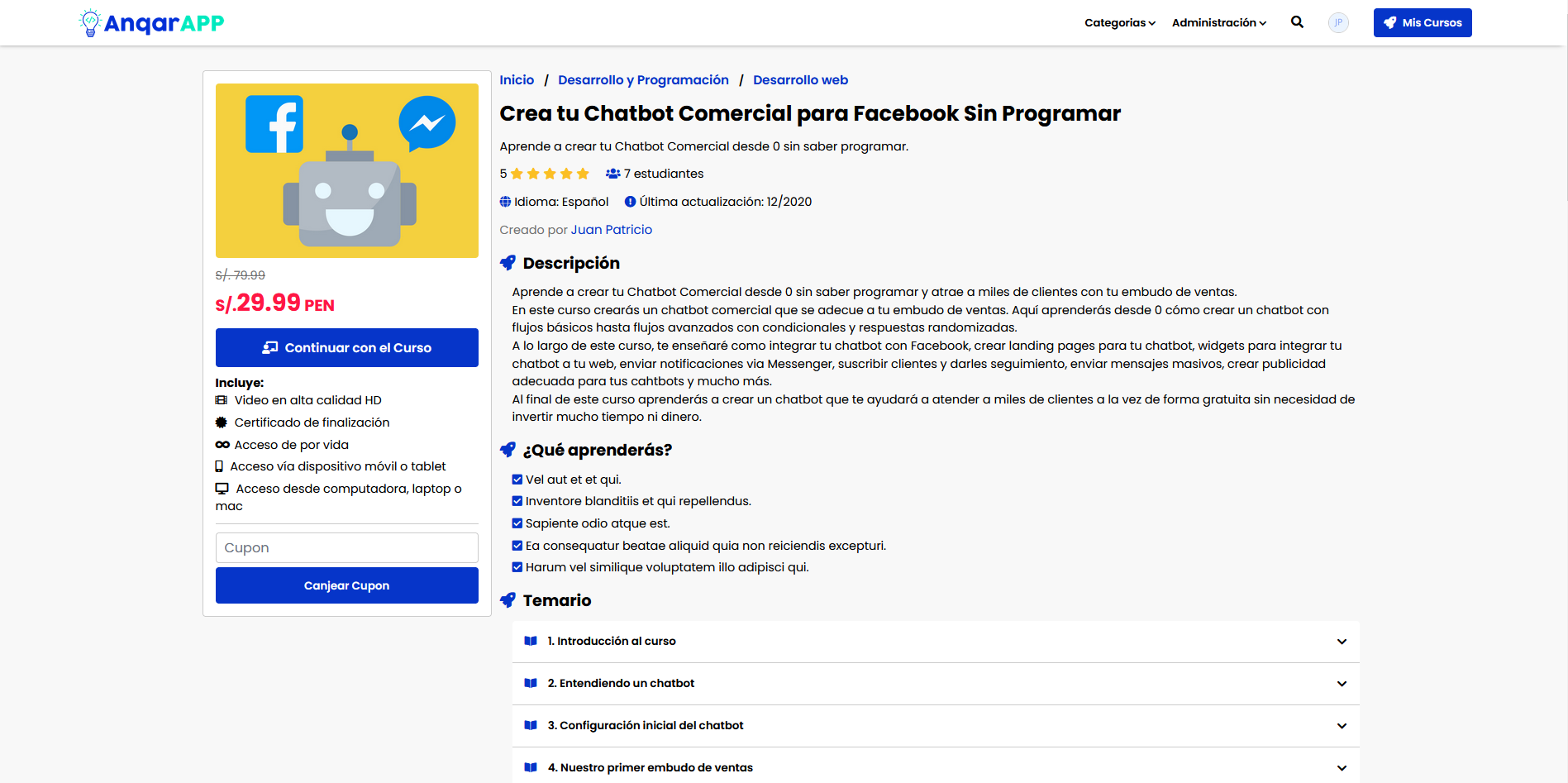Uncheck 'Sapiente odio atque est'
The height and width of the screenshot is (783, 1568).
click(x=517, y=523)
